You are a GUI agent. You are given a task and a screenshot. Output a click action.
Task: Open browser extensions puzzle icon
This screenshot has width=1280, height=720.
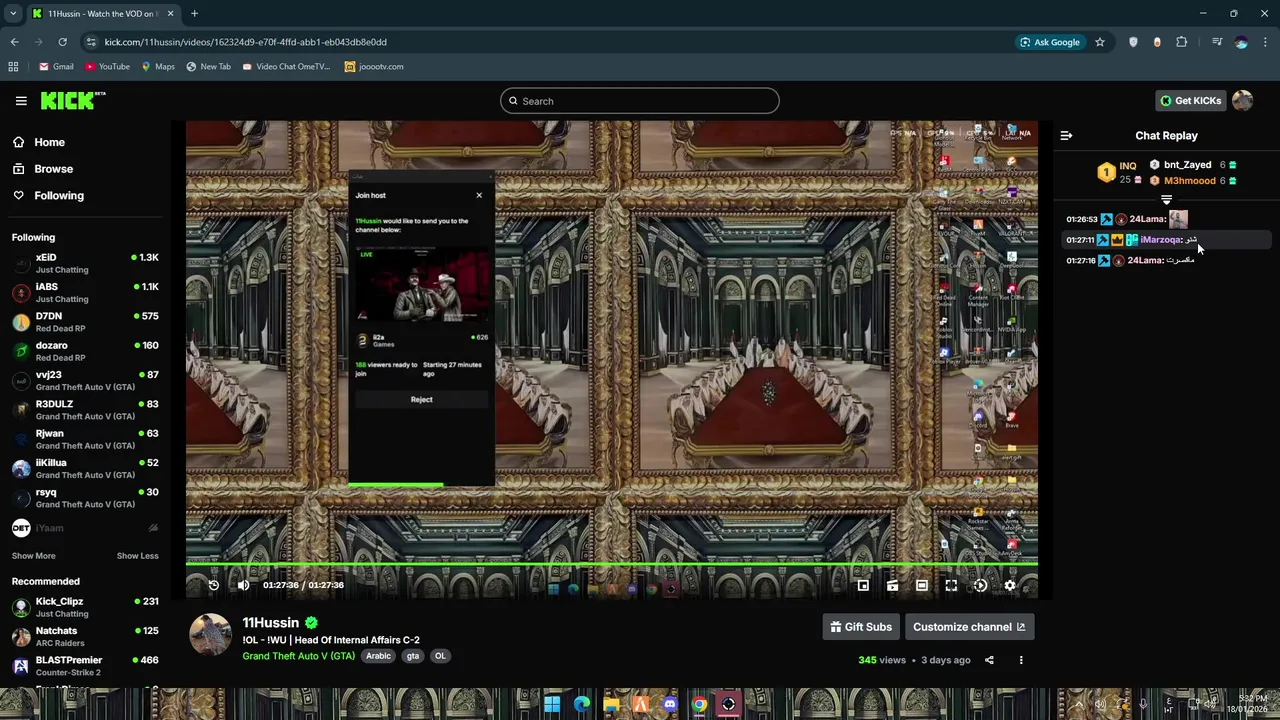1182,42
